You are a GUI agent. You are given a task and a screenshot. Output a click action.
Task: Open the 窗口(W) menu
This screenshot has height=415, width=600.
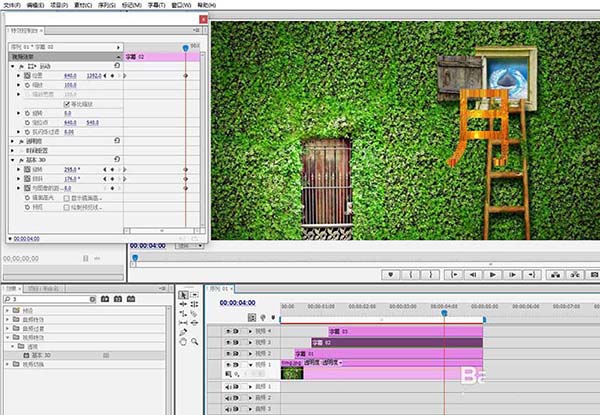pos(181,5)
